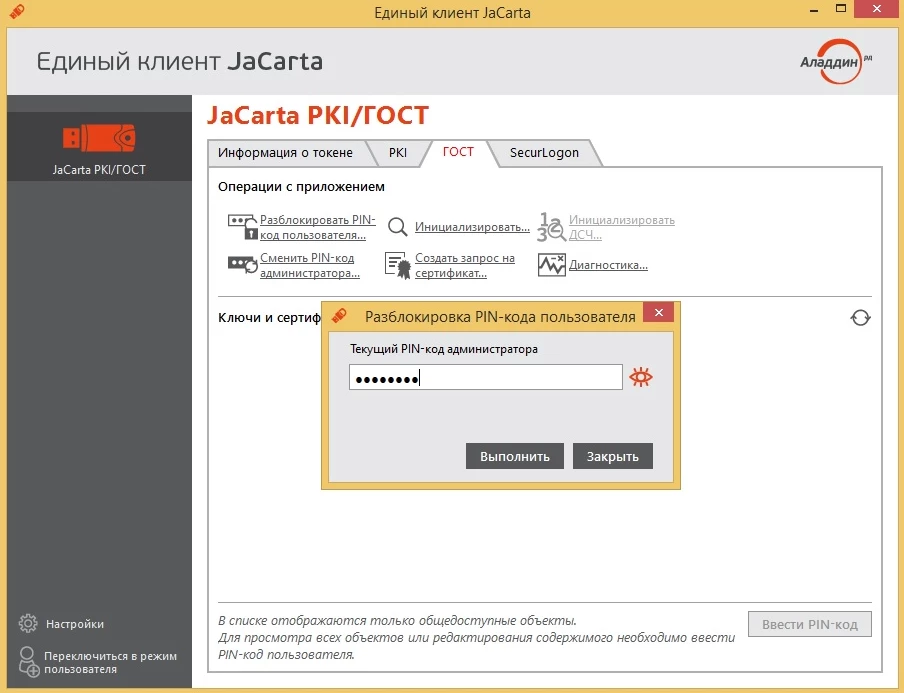Click the 'Выполнить' button
Screen dimensions: 904x693
(x=514, y=456)
